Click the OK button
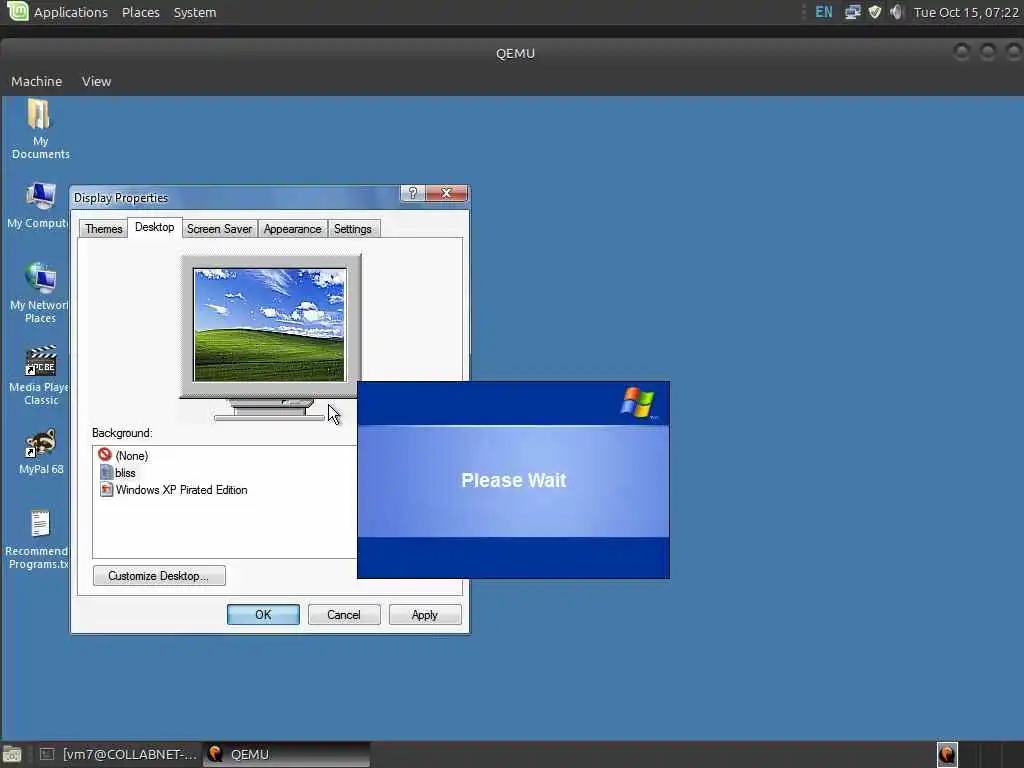 coord(263,615)
